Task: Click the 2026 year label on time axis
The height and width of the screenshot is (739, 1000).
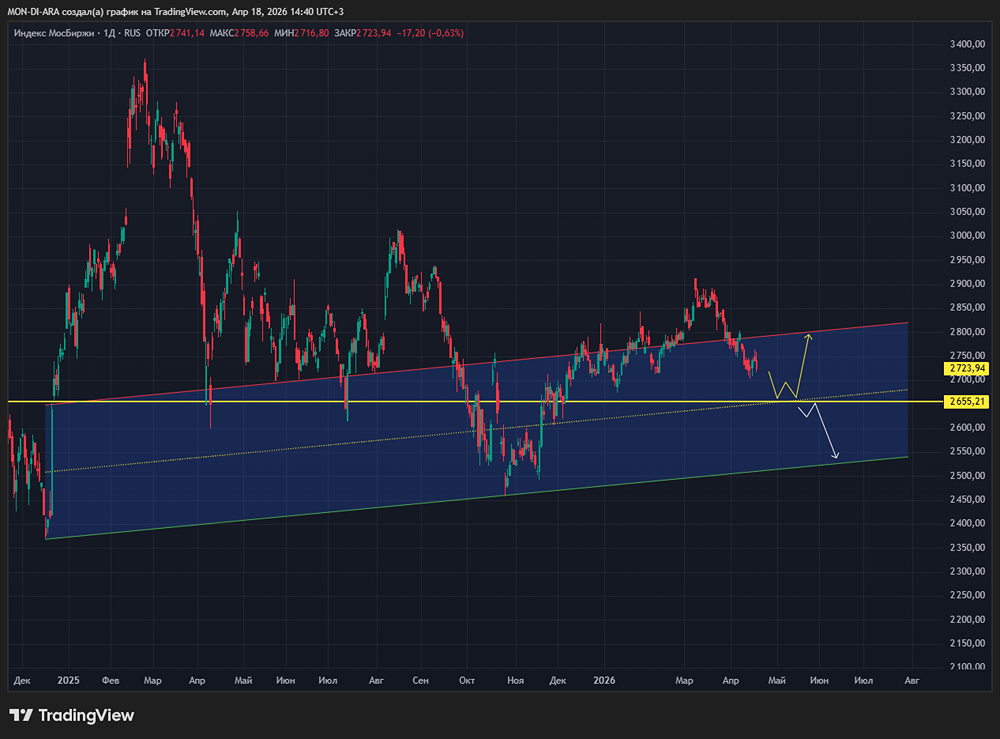Action: pyautogui.click(x=604, y=680)
